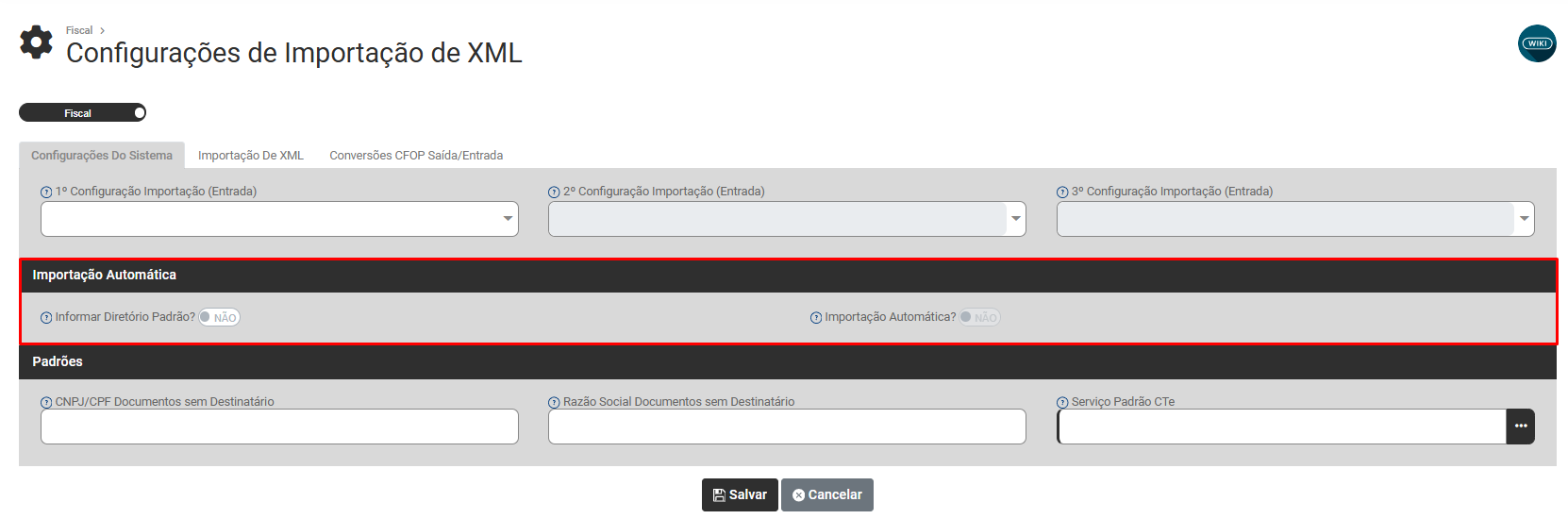Viewport: 1568px width, 519px height.
Task: Click the Salvar button
Action: click(x=740, y=494)
